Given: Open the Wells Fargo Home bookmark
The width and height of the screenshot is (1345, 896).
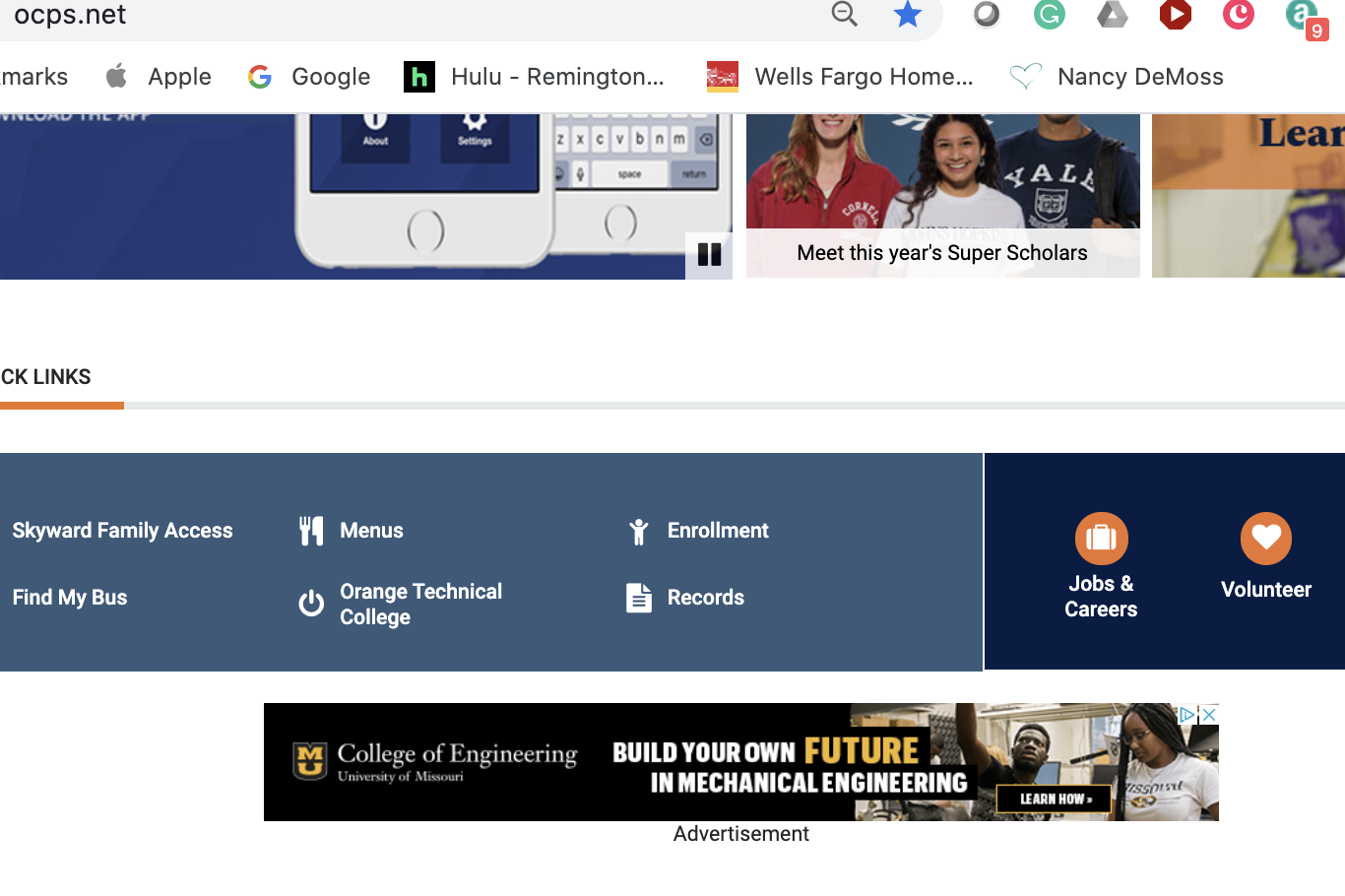Looking at the screenshot, I should [x=840, y=77].
